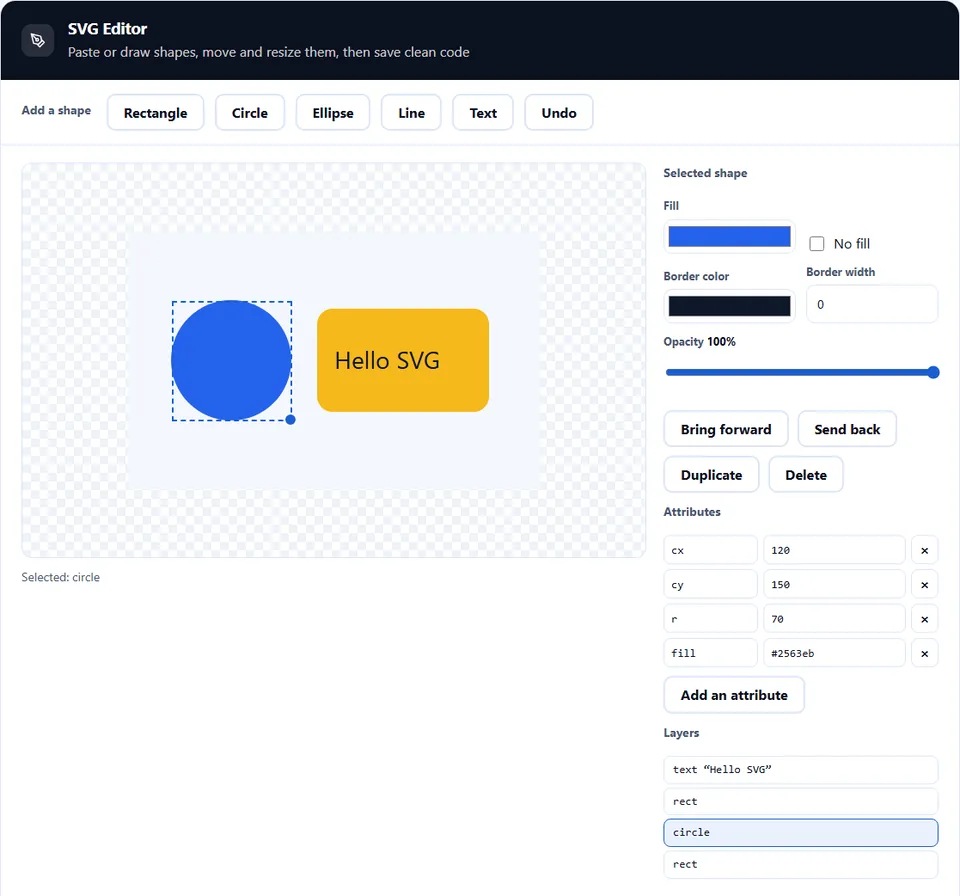The image size is (960, 896).
Task: Add a Circle shape
Action: (250, 113)
